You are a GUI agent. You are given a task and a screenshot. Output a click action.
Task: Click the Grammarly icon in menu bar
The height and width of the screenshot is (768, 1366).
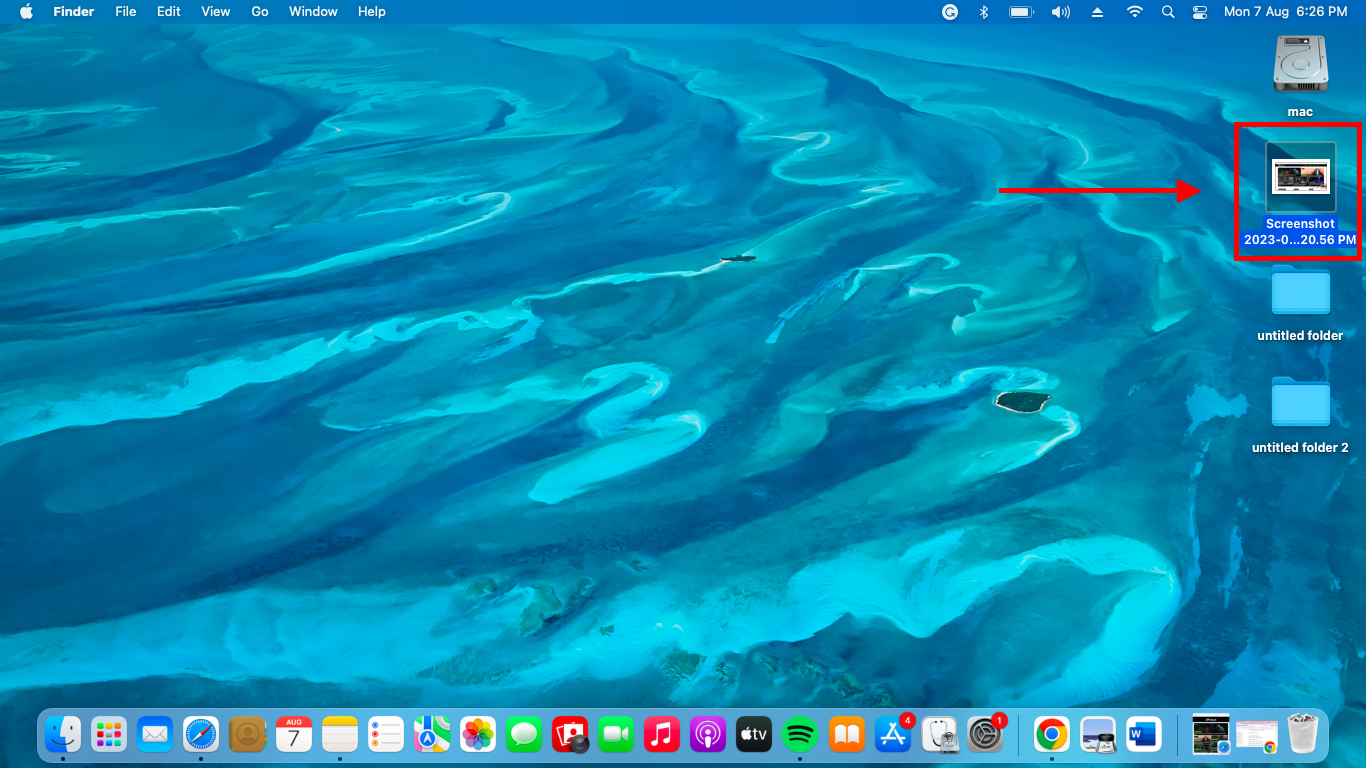(950, 11)
